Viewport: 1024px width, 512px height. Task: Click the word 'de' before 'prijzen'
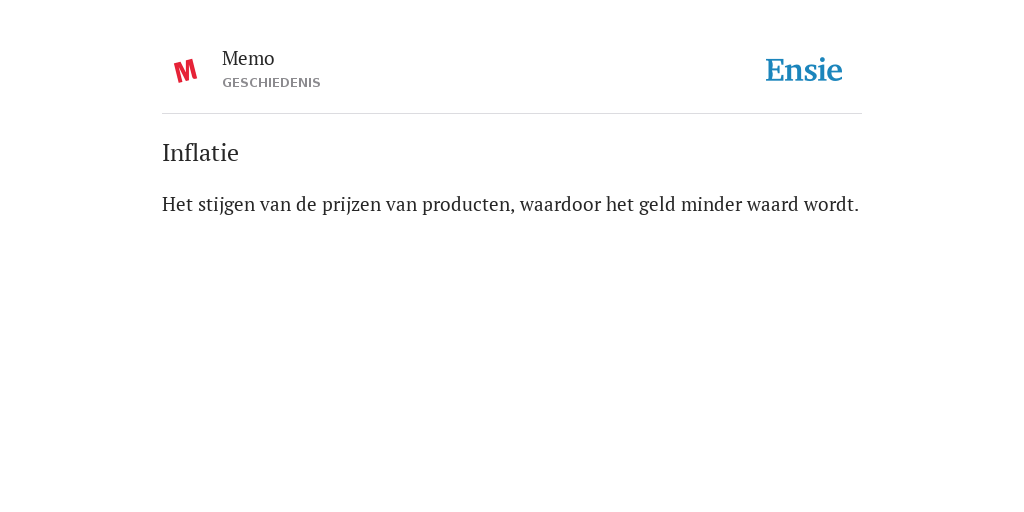[x=306, y=204]
